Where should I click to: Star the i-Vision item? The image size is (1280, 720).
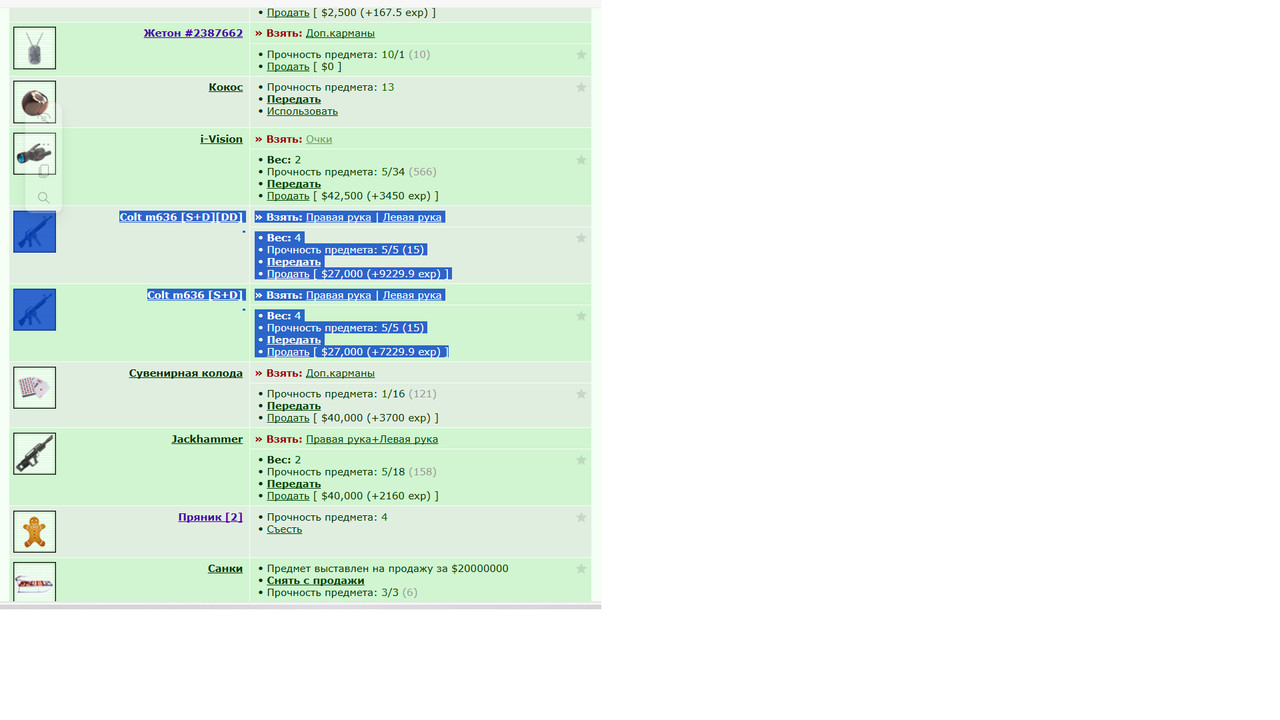point(581,160)
